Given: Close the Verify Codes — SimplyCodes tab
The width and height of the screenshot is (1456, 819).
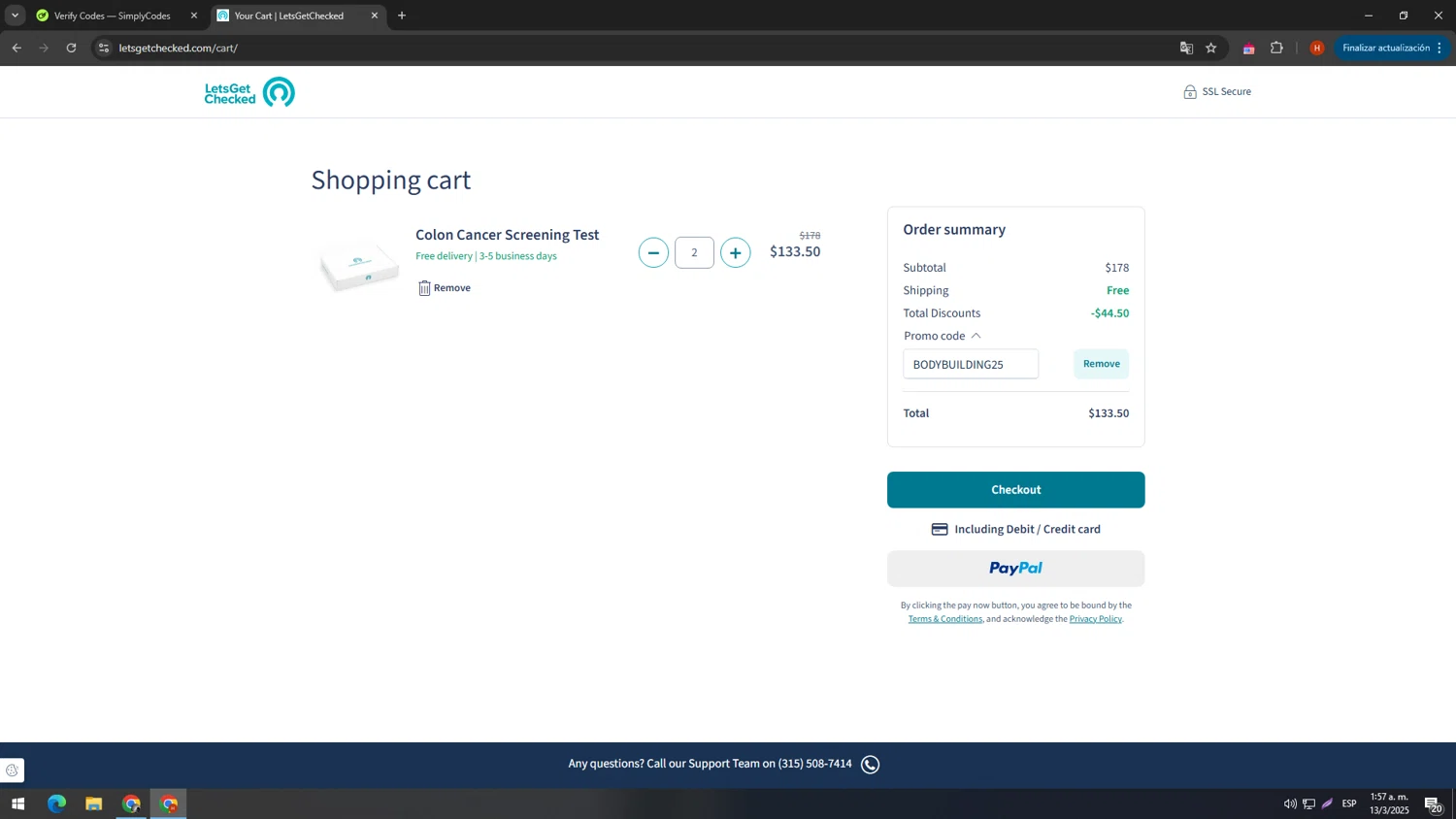Looking at the screenshot, I should pos(194,16).
